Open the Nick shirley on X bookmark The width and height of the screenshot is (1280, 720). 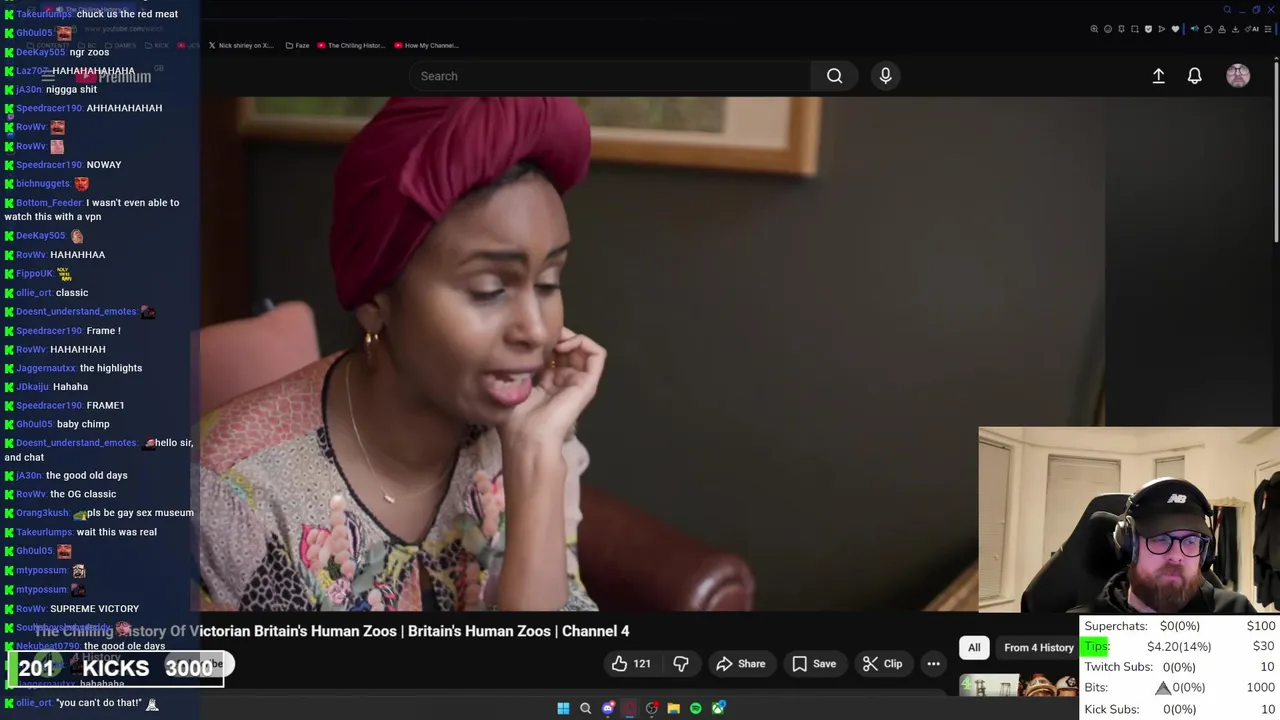[x=240, y=45]
